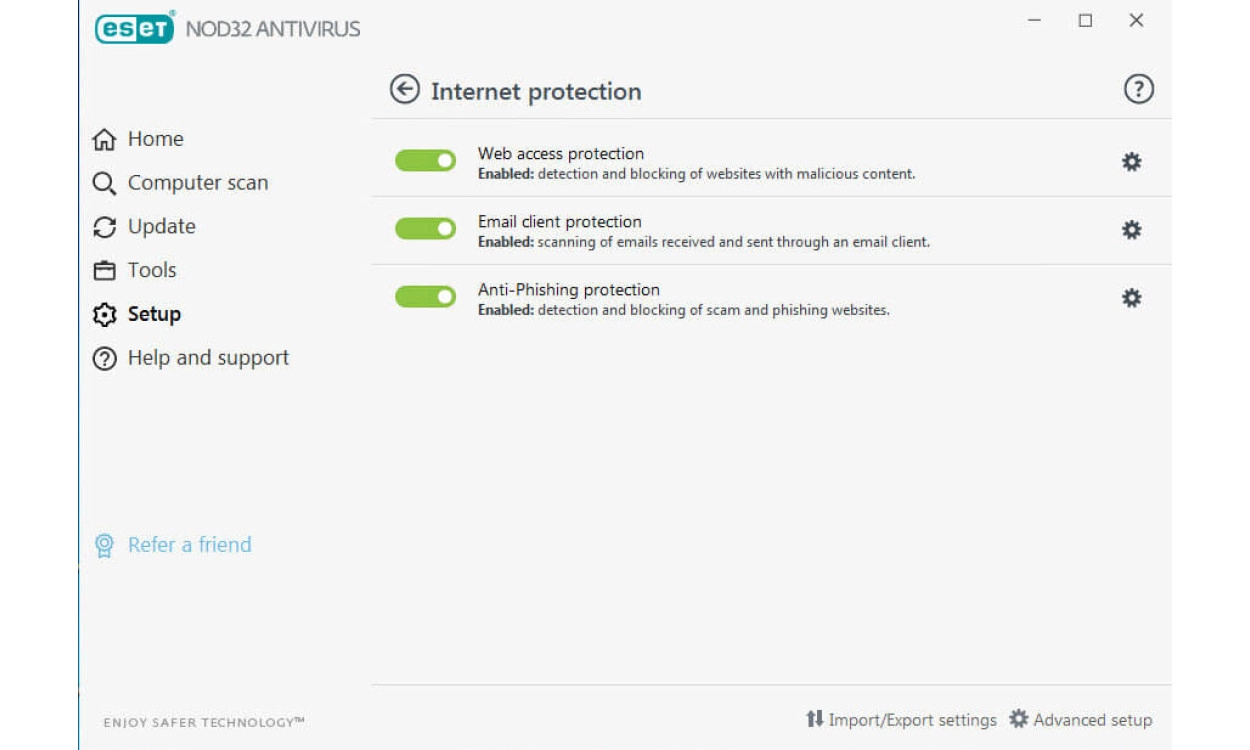Image resolution: width=1250 pixels, height=750 pixels.
Task: Open Email client protection gear settings
Action: tap(1131, 230)
